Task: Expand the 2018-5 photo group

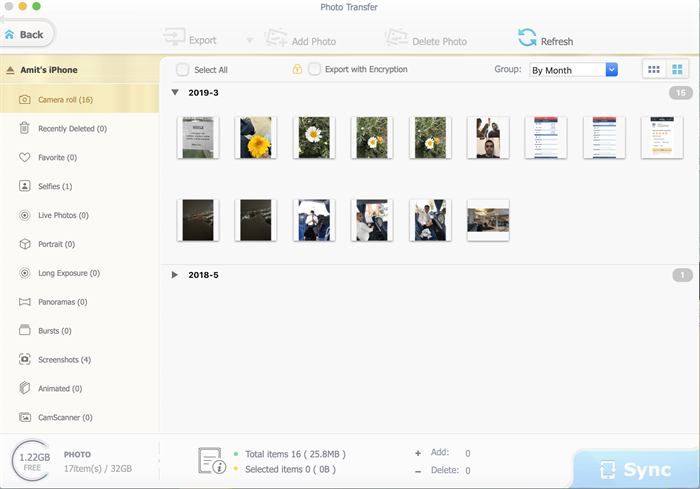Action: tap(175, 274)
